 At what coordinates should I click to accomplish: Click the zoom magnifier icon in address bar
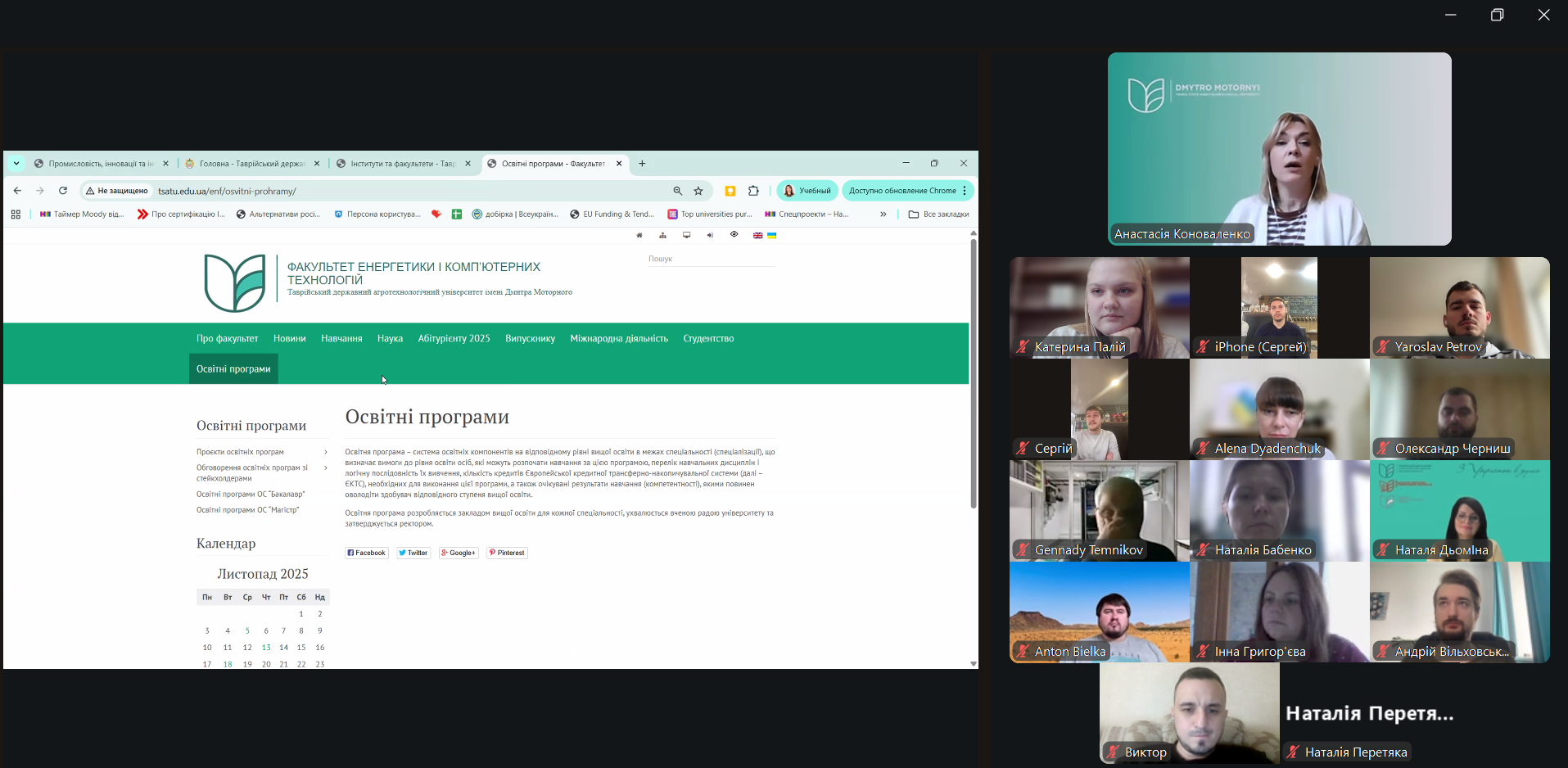tap(678, 191)
